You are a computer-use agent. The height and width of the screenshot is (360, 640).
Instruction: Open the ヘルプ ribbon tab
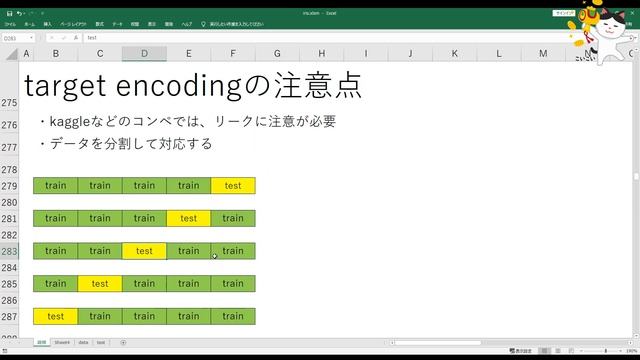point(187,24)
